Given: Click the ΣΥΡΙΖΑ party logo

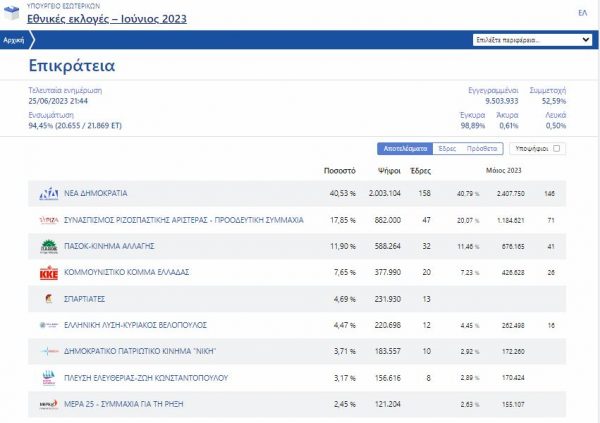Looking at the screenshot, I should pyautogui.click(x=49, y=220).
